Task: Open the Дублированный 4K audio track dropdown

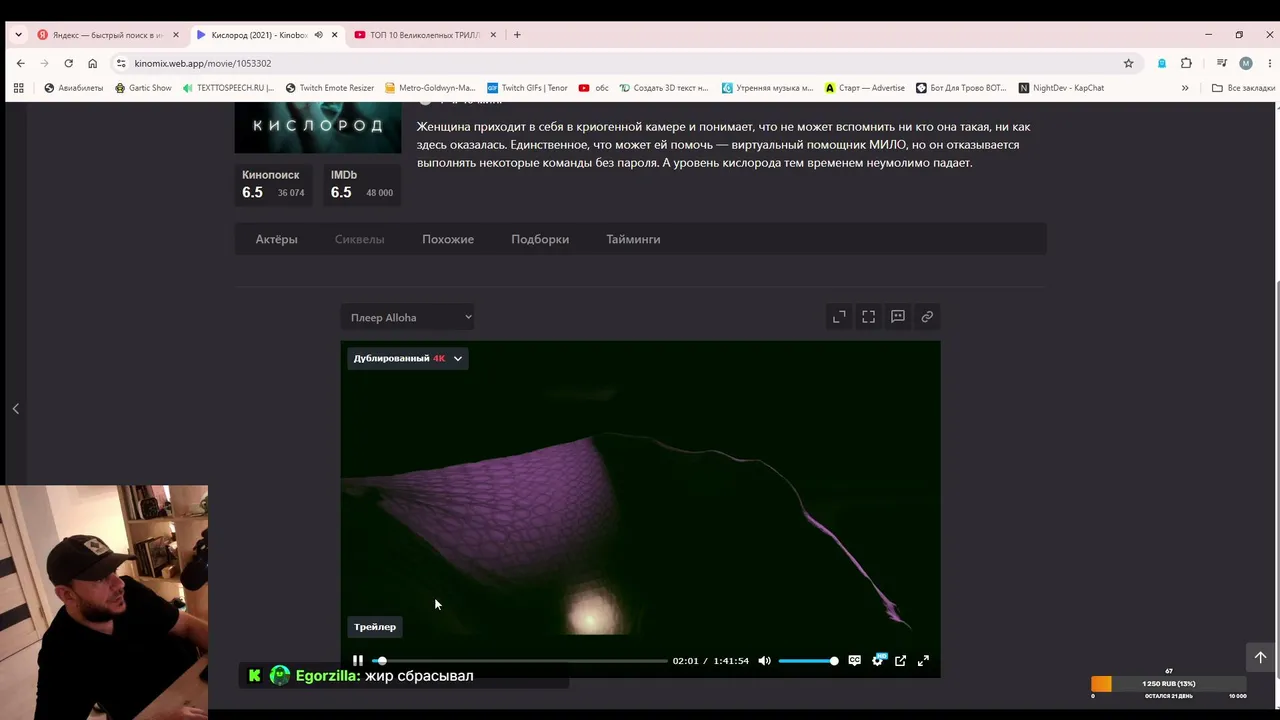Action: pyautogui.click(x=408, y=358)
